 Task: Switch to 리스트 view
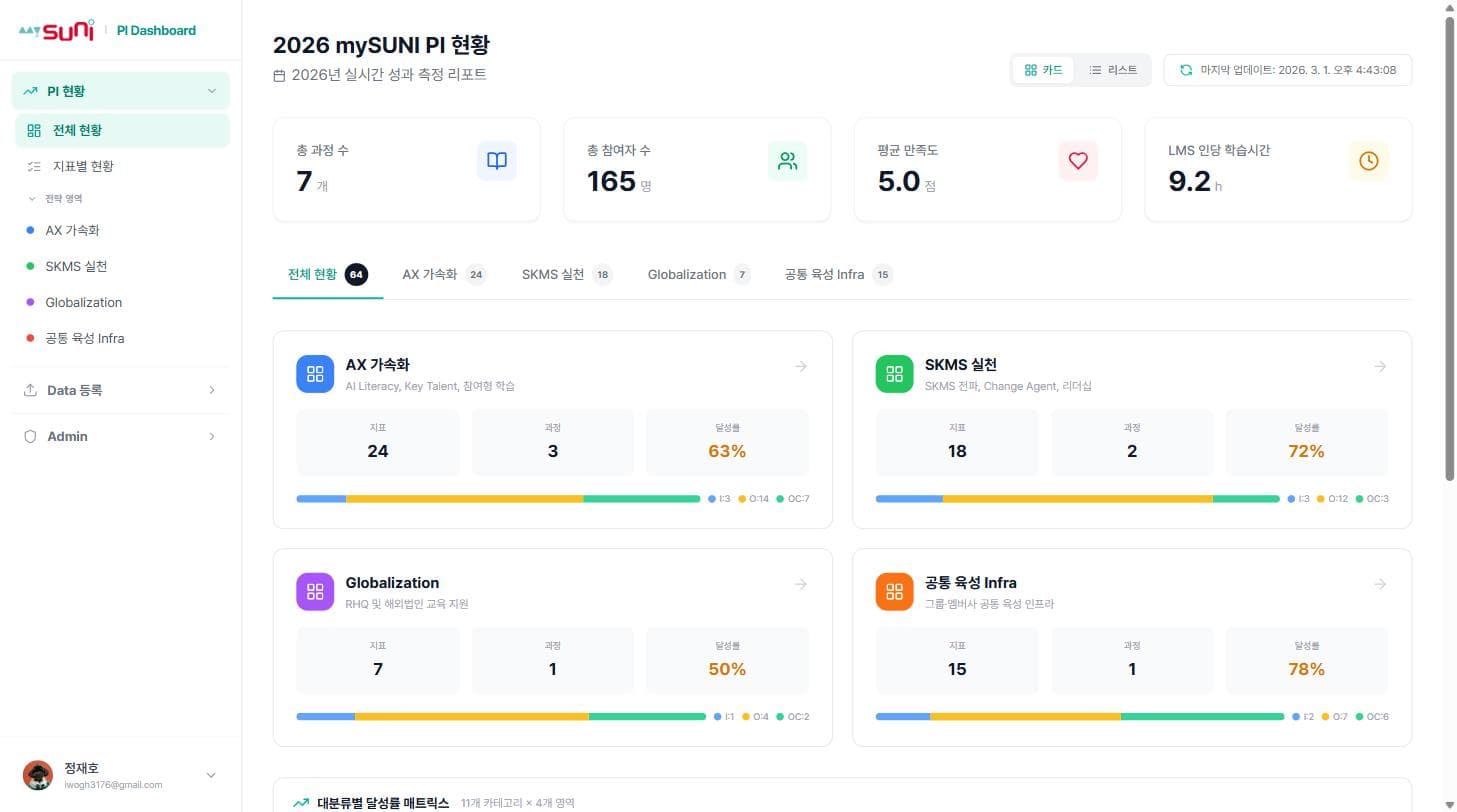pyautogui.click(x=1112, y=70)
